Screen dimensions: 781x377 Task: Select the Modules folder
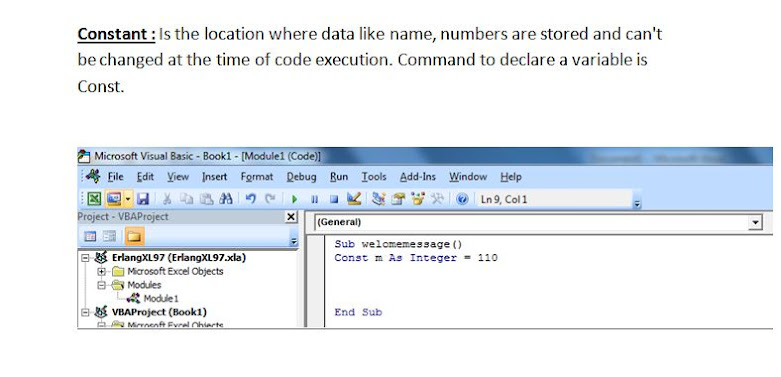144,285
